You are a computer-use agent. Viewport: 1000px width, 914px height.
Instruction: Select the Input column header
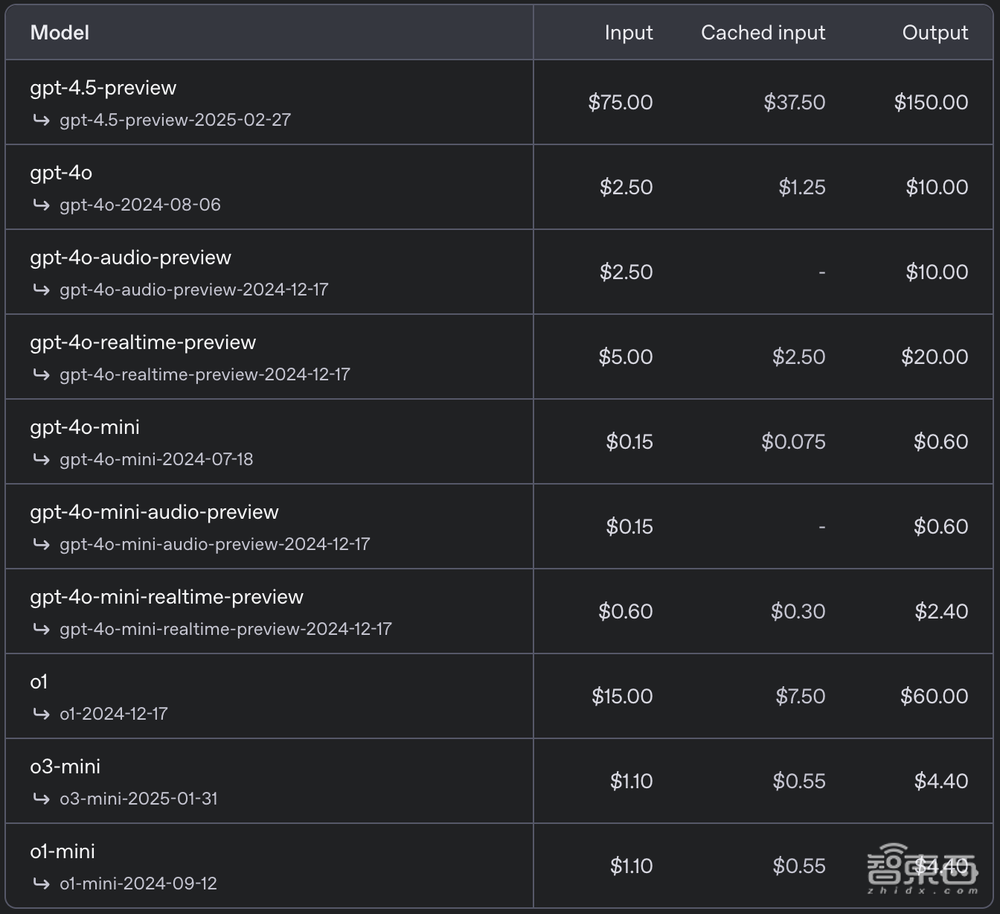(628, 33)
